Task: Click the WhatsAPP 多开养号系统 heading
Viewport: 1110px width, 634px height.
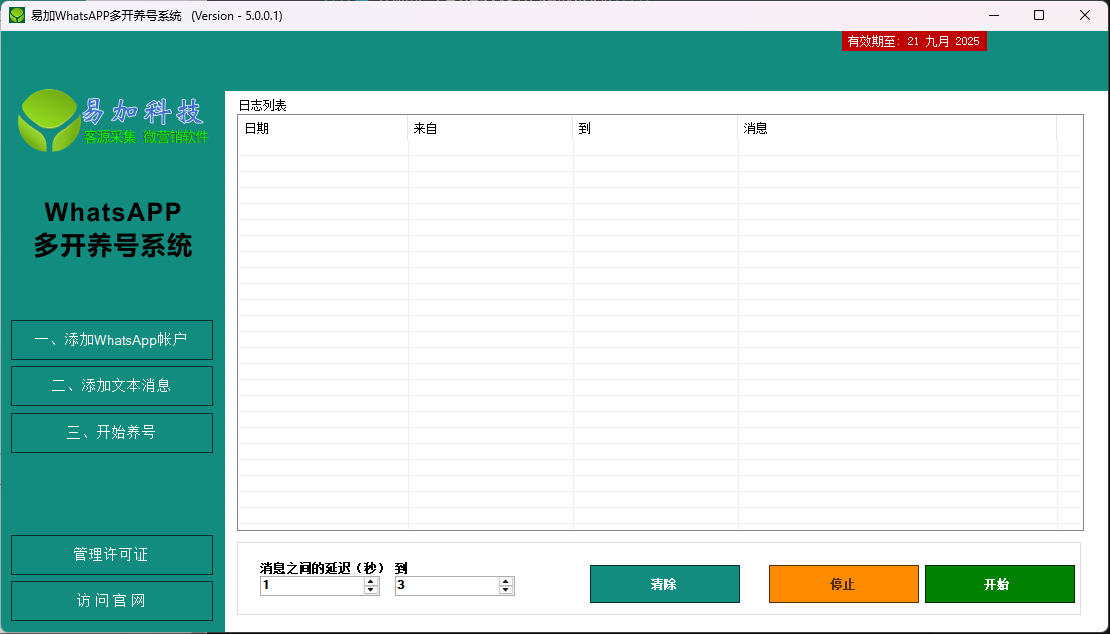Action: click(x=113, y=229)
